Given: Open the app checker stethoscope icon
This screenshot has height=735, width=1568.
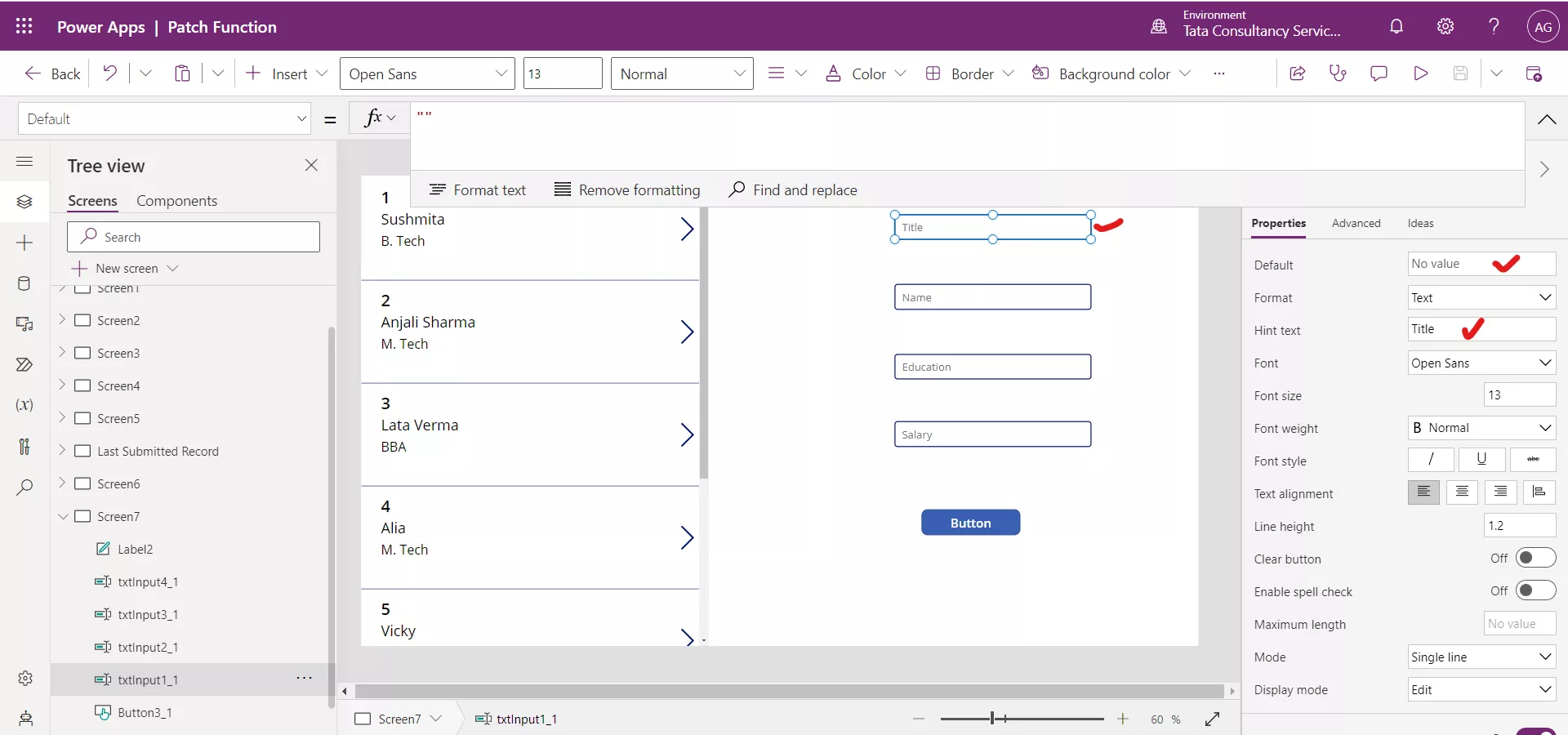Looking at the screenshot, I should point(1338,73).
